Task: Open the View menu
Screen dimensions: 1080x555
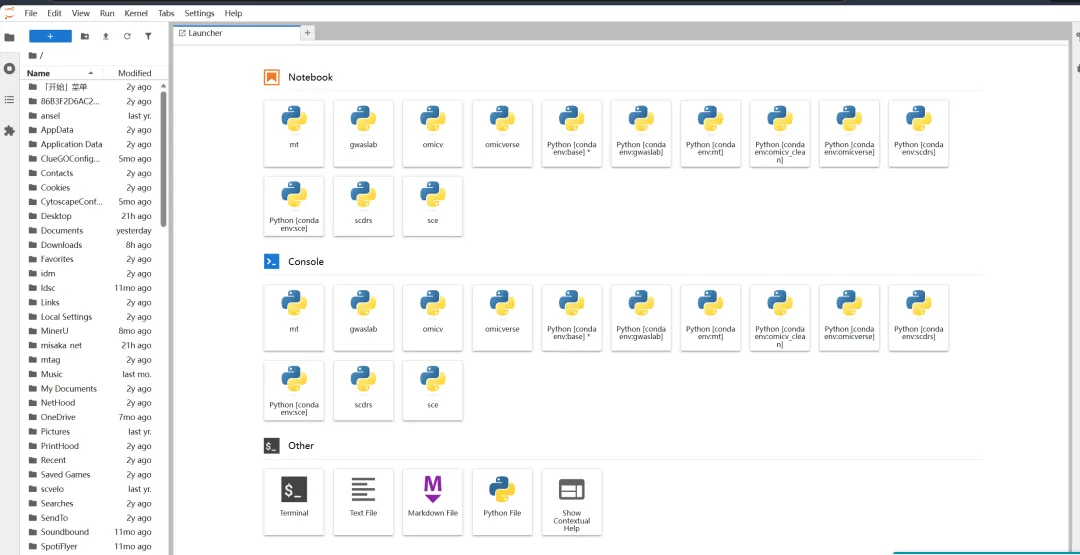Action: point(81,13)
